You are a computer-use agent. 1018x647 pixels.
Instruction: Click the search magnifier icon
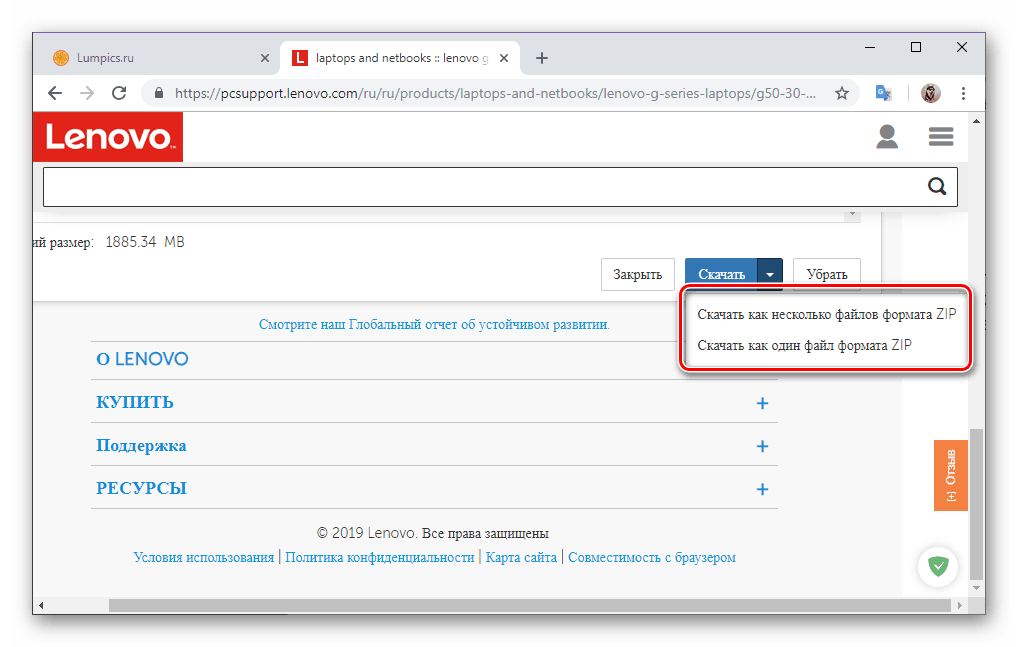936,187
